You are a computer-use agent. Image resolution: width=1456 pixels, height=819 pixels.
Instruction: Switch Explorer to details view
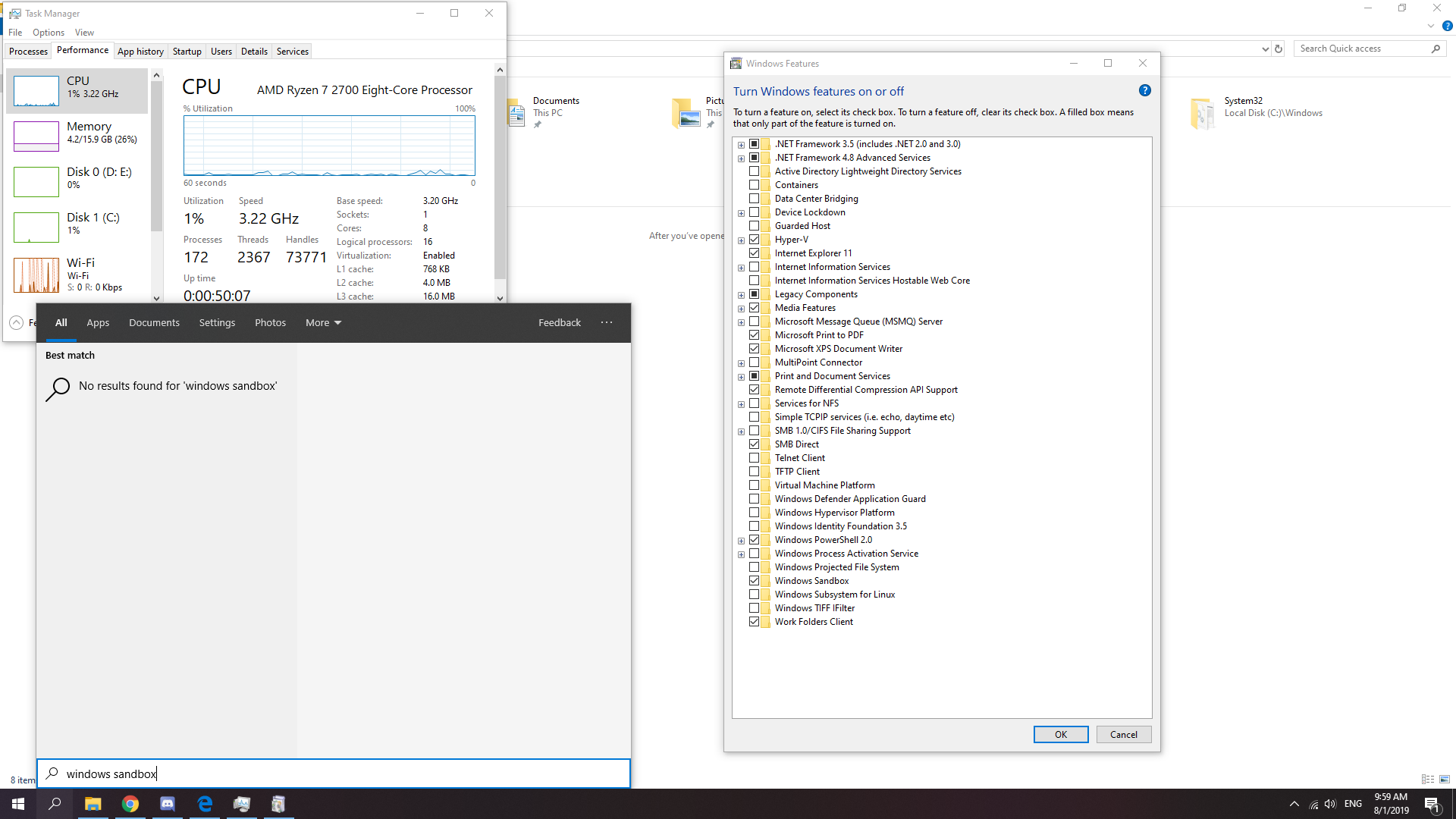[x=1428, y=780]
